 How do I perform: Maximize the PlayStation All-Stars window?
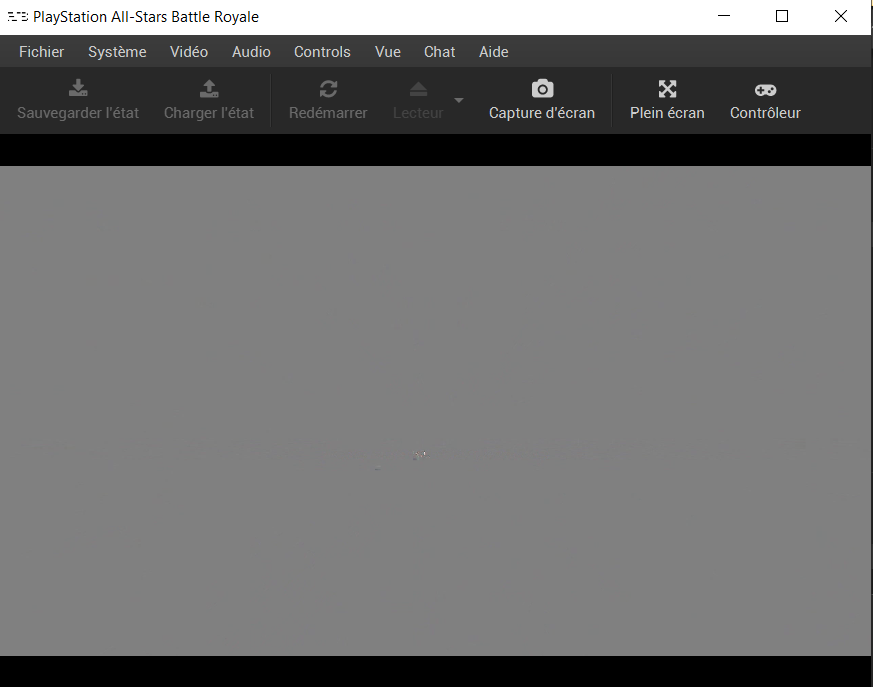click(782, 16)
